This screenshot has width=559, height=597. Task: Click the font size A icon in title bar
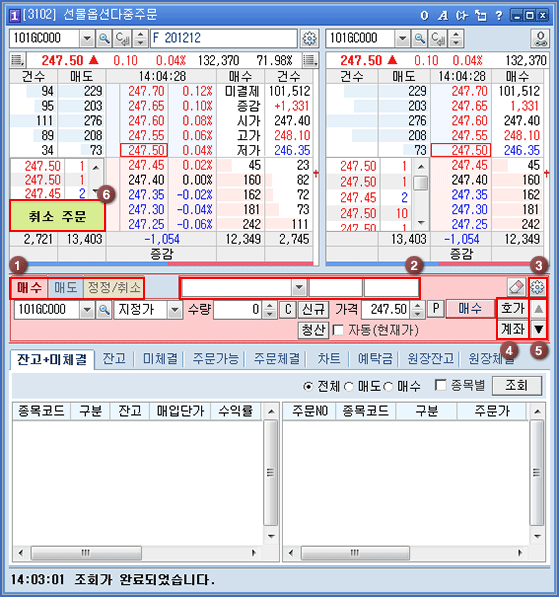click(442, 16)
